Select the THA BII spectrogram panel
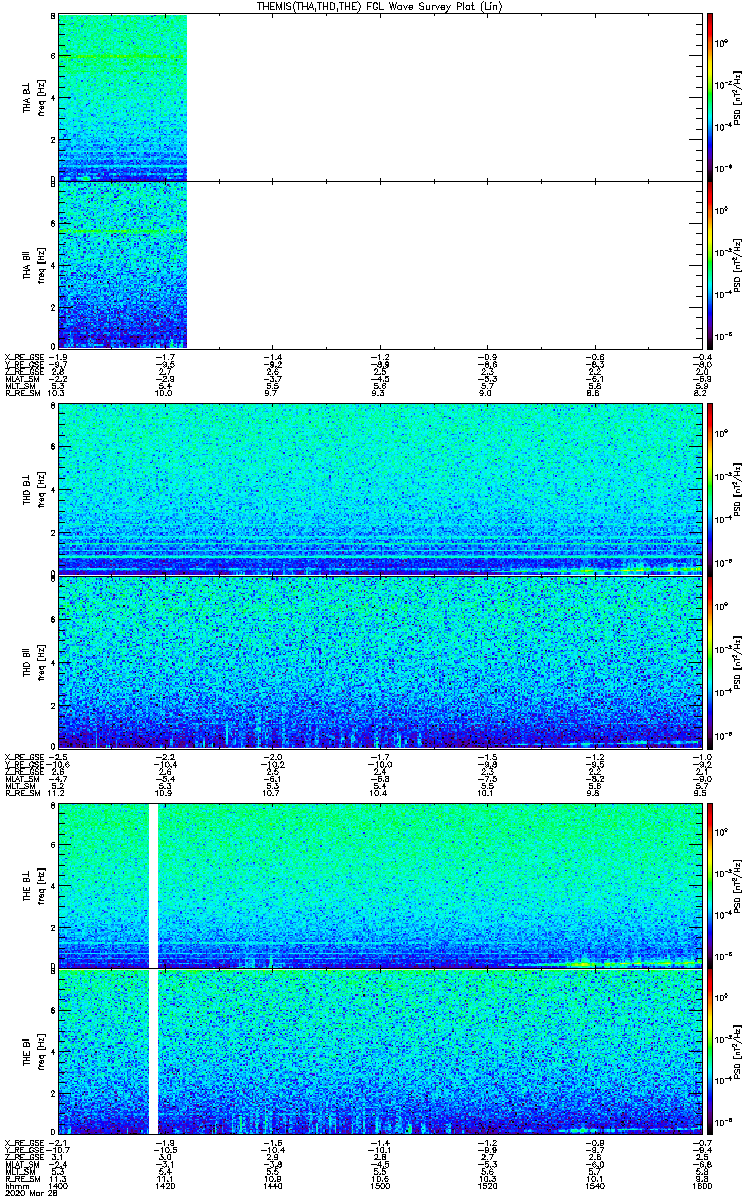This screenshot has height=1200, width=750. coord(380,265)
